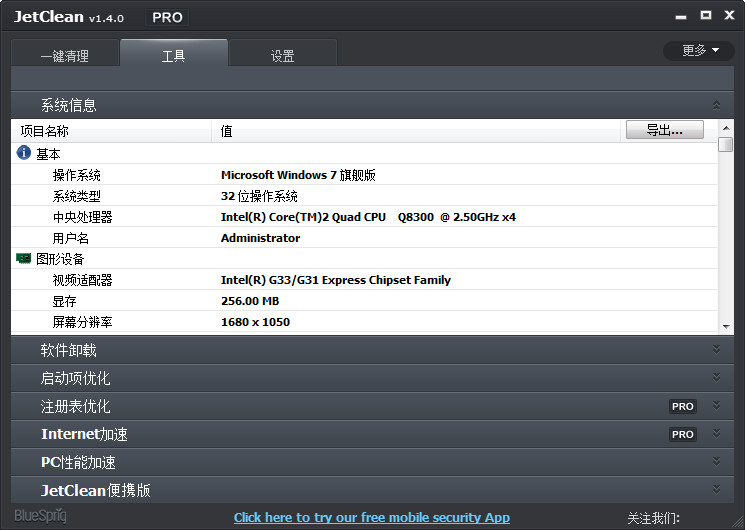Open the 更多 dropdown menu
This screenshot has width=745, height=530.
click(x=699, y=50)
